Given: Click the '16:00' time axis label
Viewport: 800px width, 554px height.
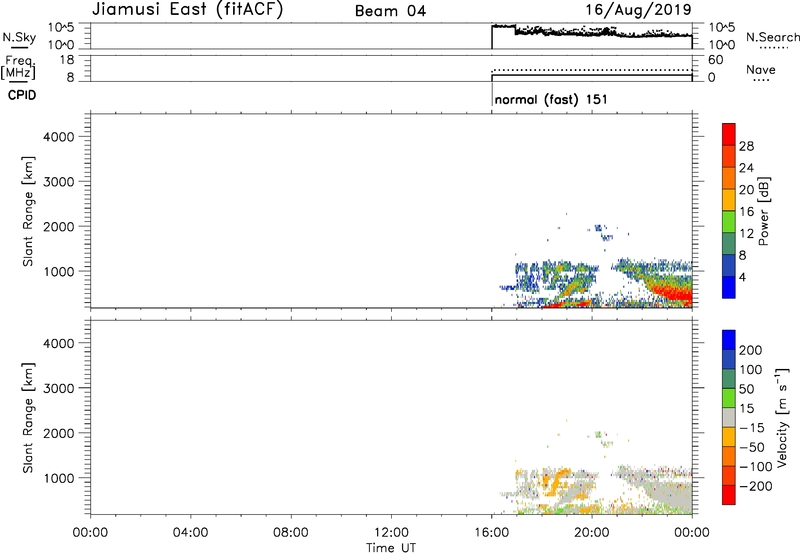Looking at the screenshot, I should [491, 533].
